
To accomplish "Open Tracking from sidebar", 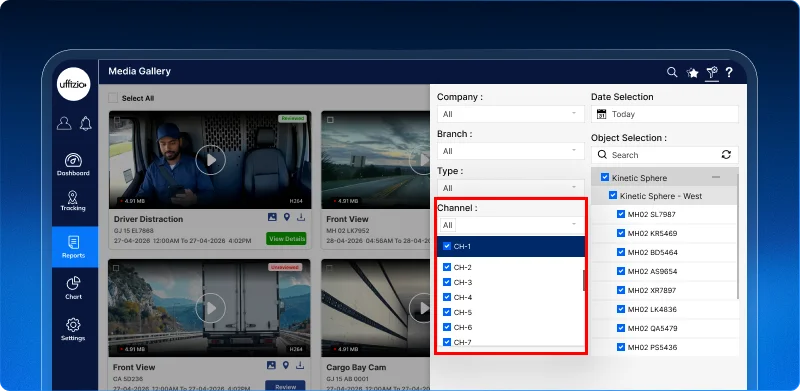I will [x=73, y=201].
